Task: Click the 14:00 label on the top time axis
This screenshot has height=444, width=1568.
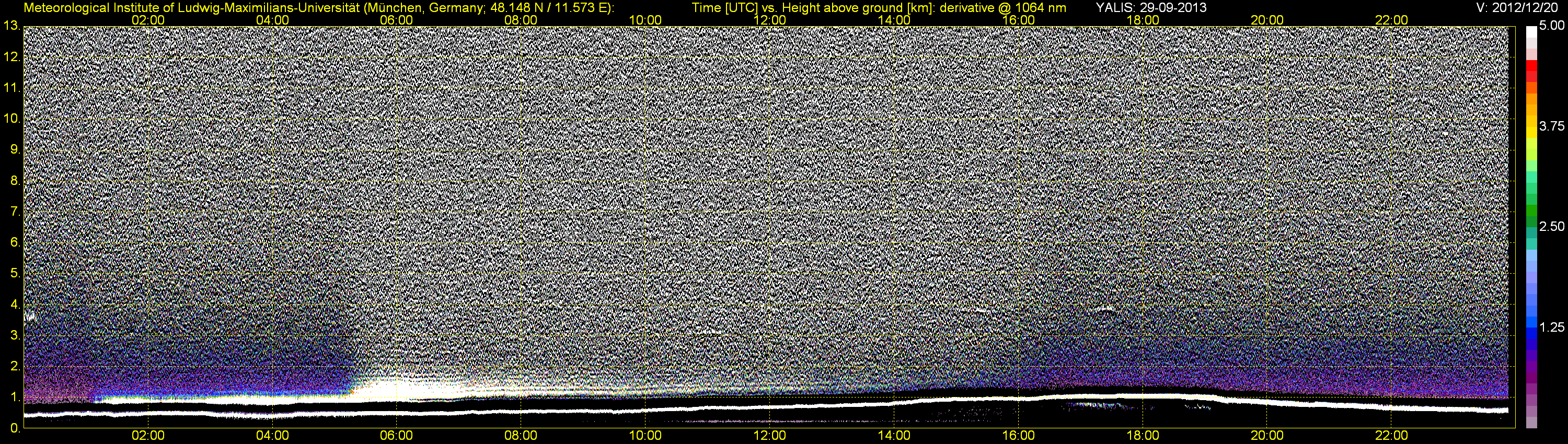Action: [894, 20]
